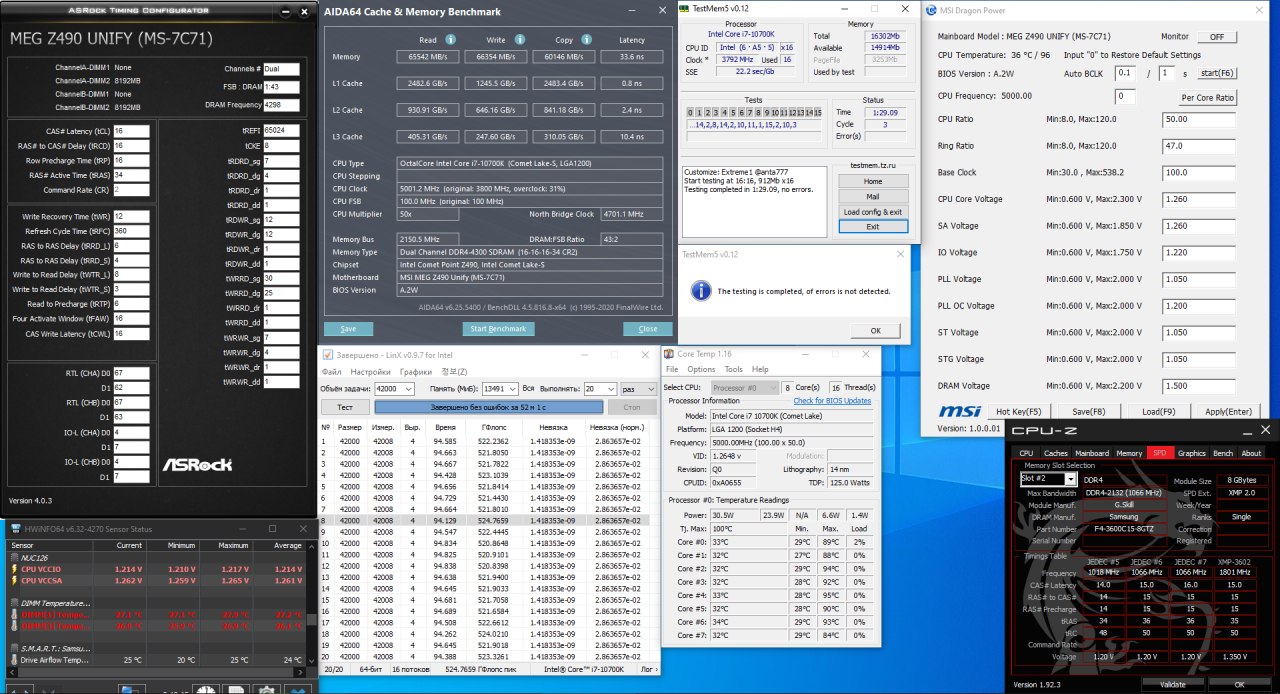This screenshot has height=694, width=1280.
Task: Toggle the Monitor OFF switch in MSI Dragon Power
Action: pos(1216,36)
